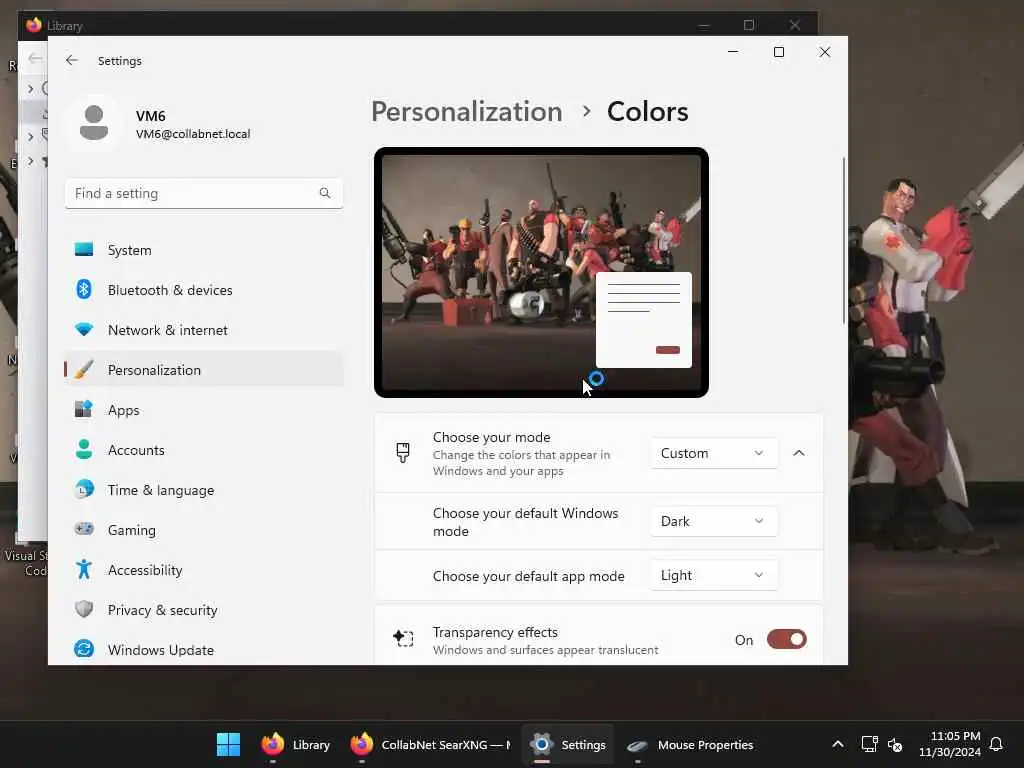Select the Personalization category
This screenshot has height=768, width=1024.
(x=204, y=370)
